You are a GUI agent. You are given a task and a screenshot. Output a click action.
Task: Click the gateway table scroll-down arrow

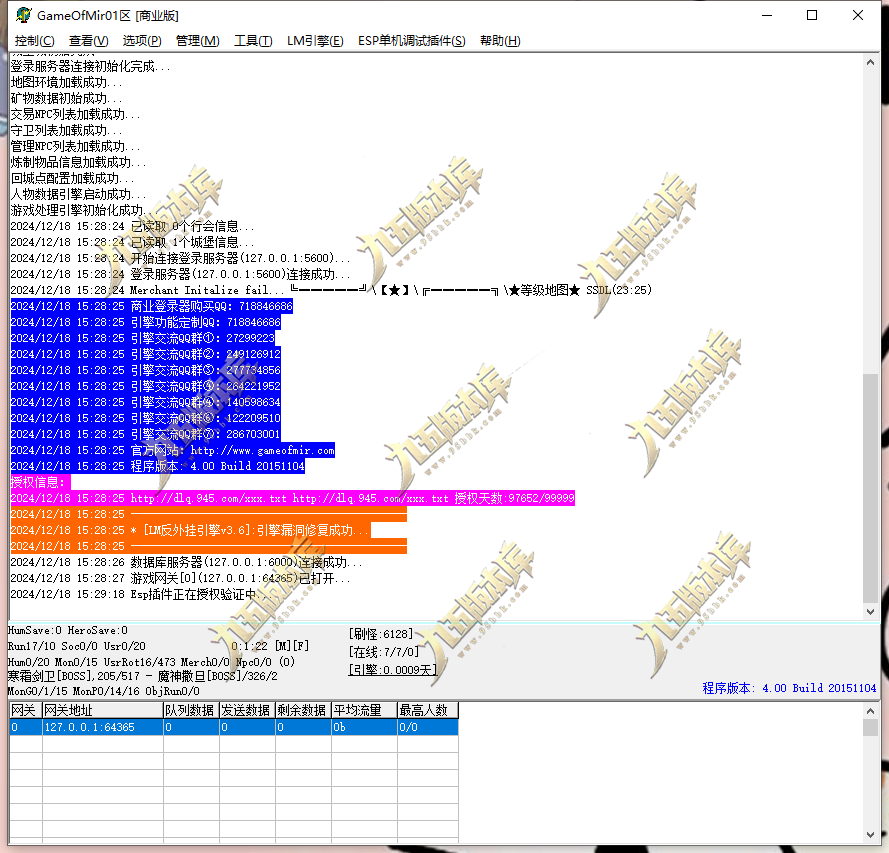(x=870, y=835)
